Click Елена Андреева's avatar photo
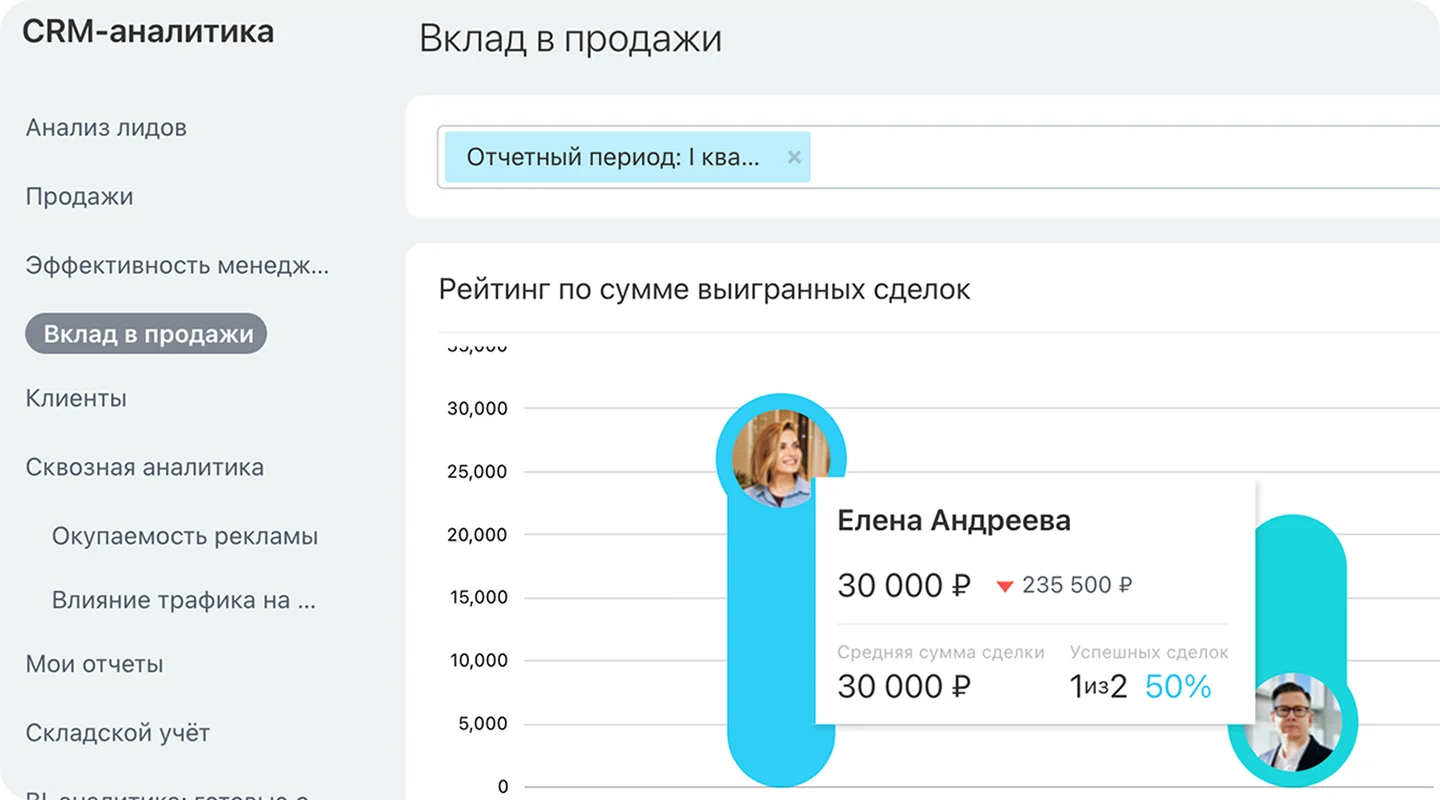1440x800 pixels. [781, 459]
